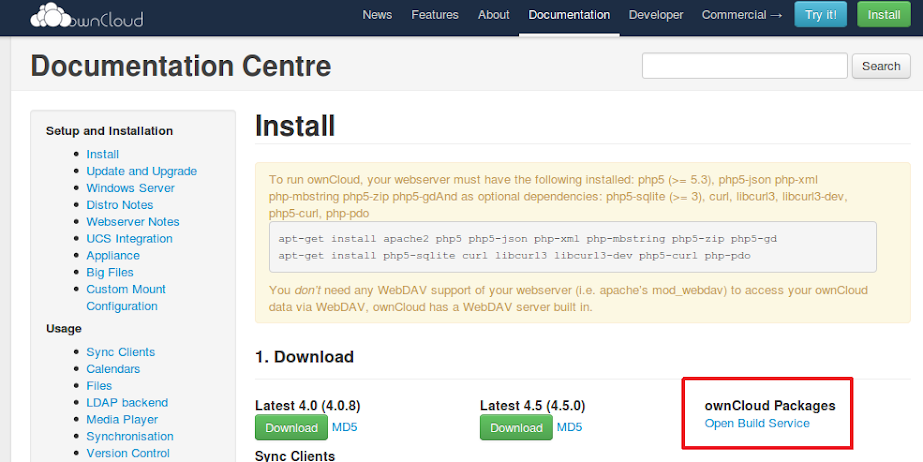923x462 pixels.
Task: Open MD5 link for version 4.5.0
Action: (x=569, y=427)
